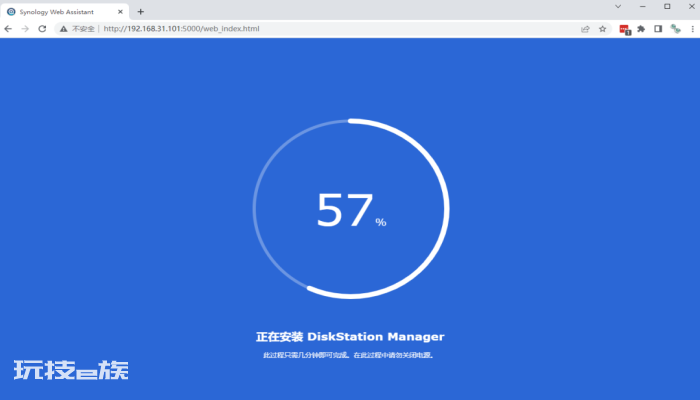The height and width of the screenshot is (400, 700).
Task: Open the Chrome three-dot menu
Action: (692, 29)
